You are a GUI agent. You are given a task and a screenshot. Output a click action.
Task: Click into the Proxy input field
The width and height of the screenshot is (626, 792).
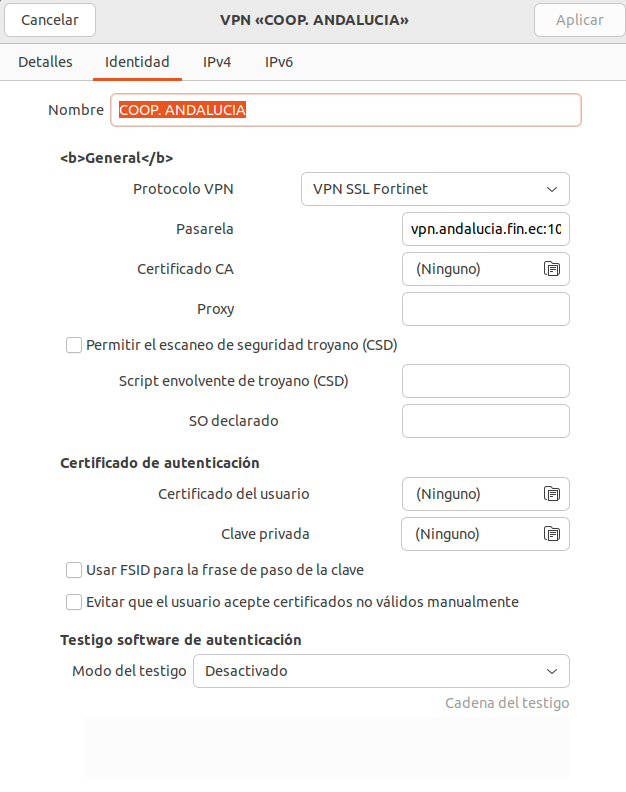486,309
